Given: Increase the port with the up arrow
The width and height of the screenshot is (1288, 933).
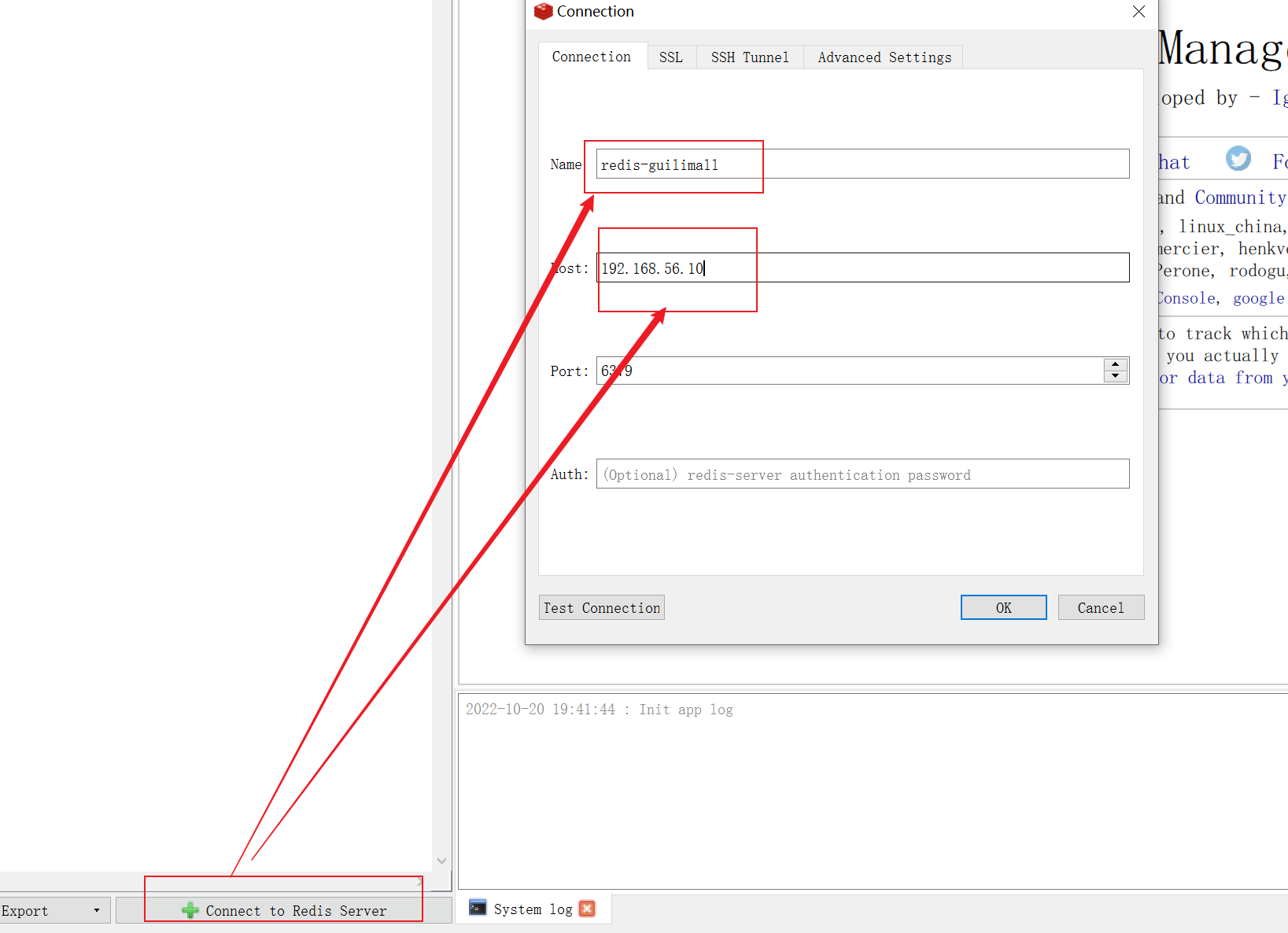Looking at the screenshot, I should click(x=1116, y=364).
